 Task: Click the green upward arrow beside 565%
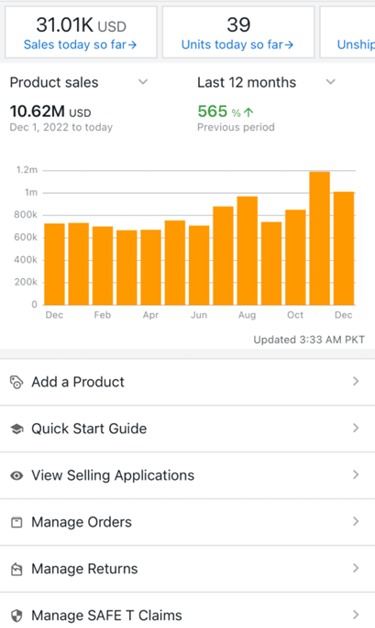pos(249,112)
